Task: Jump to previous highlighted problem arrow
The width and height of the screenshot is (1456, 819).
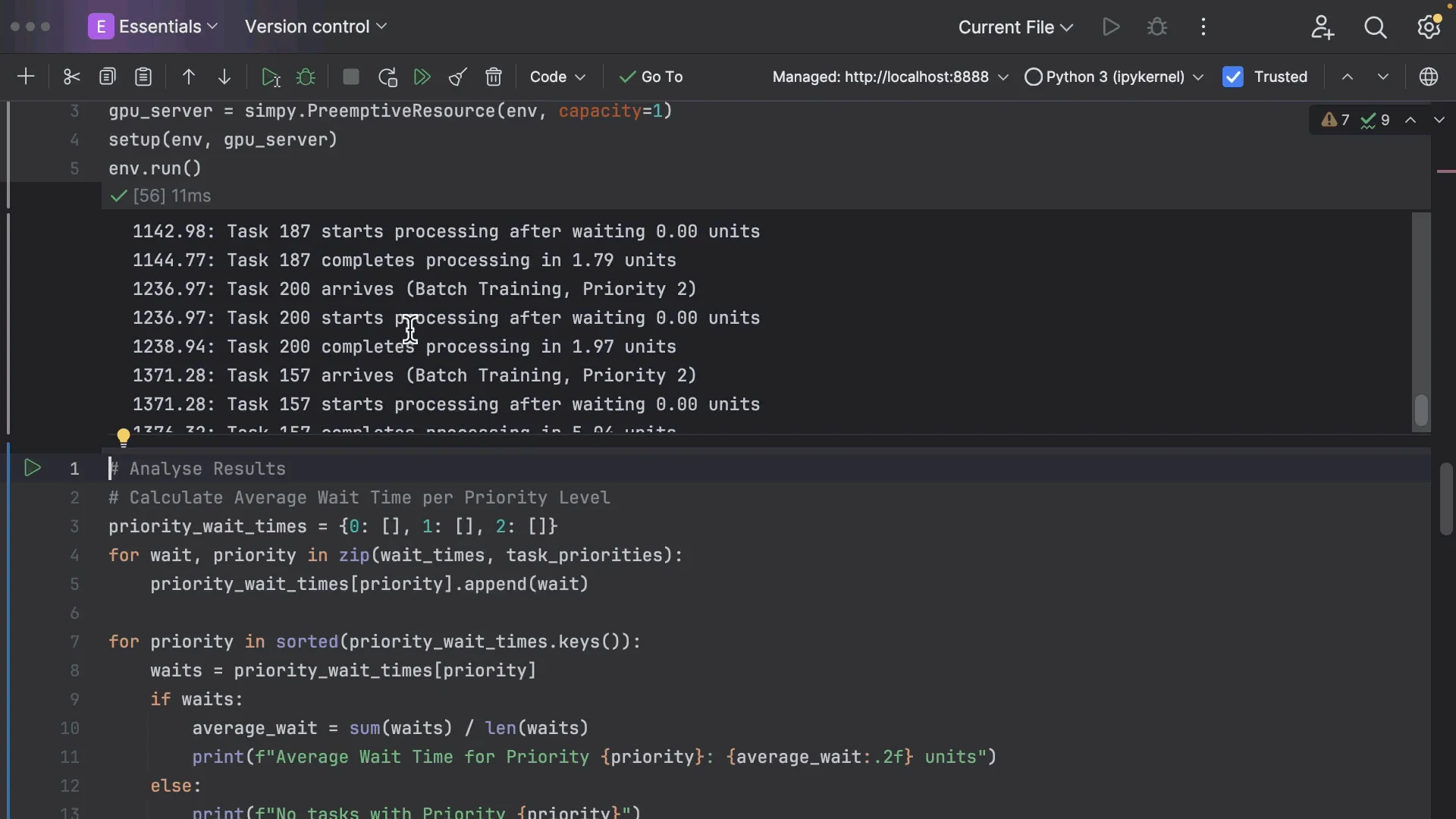Action: [x=1410, y=120]
